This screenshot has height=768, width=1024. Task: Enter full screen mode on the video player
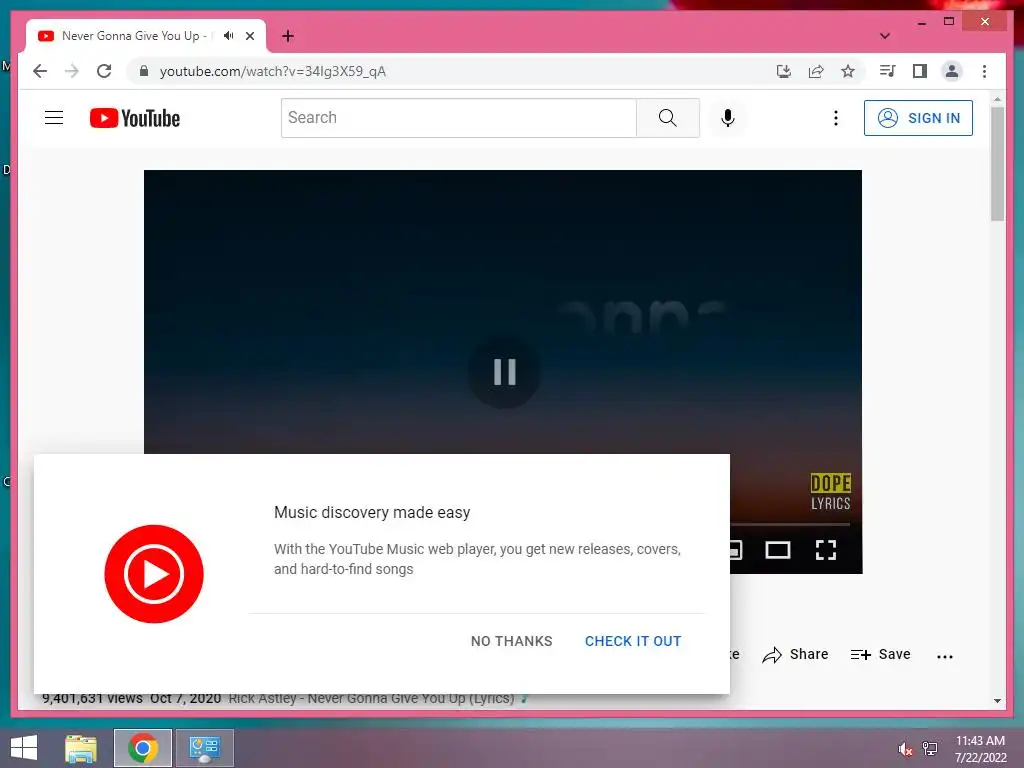[825, 550]
